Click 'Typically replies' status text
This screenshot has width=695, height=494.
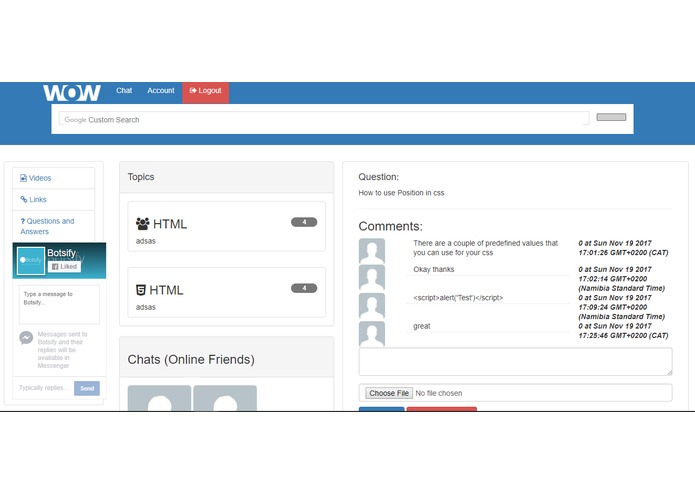click(x=43, y=388)
